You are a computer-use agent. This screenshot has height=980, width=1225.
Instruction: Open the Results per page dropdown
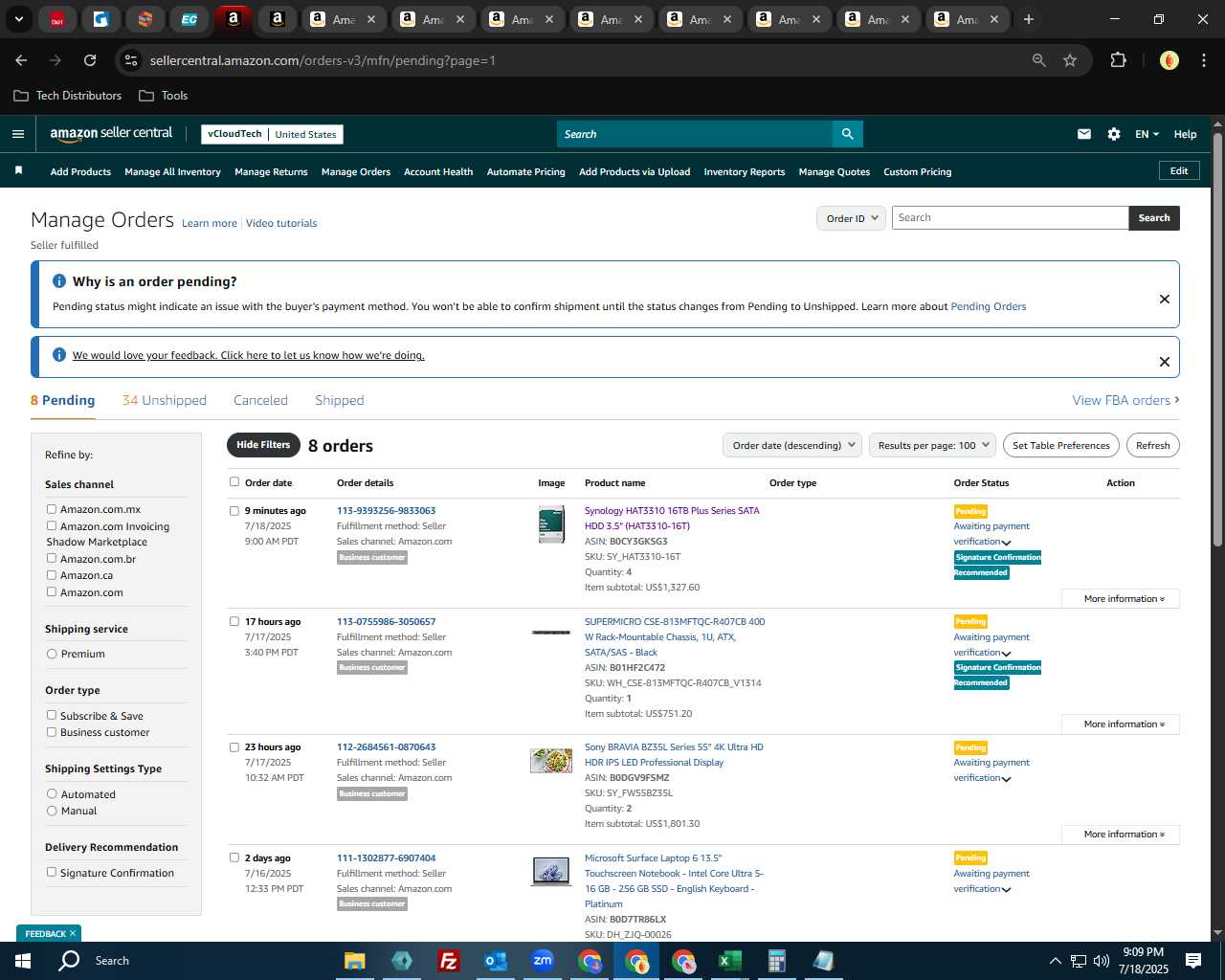click(933, 445)
